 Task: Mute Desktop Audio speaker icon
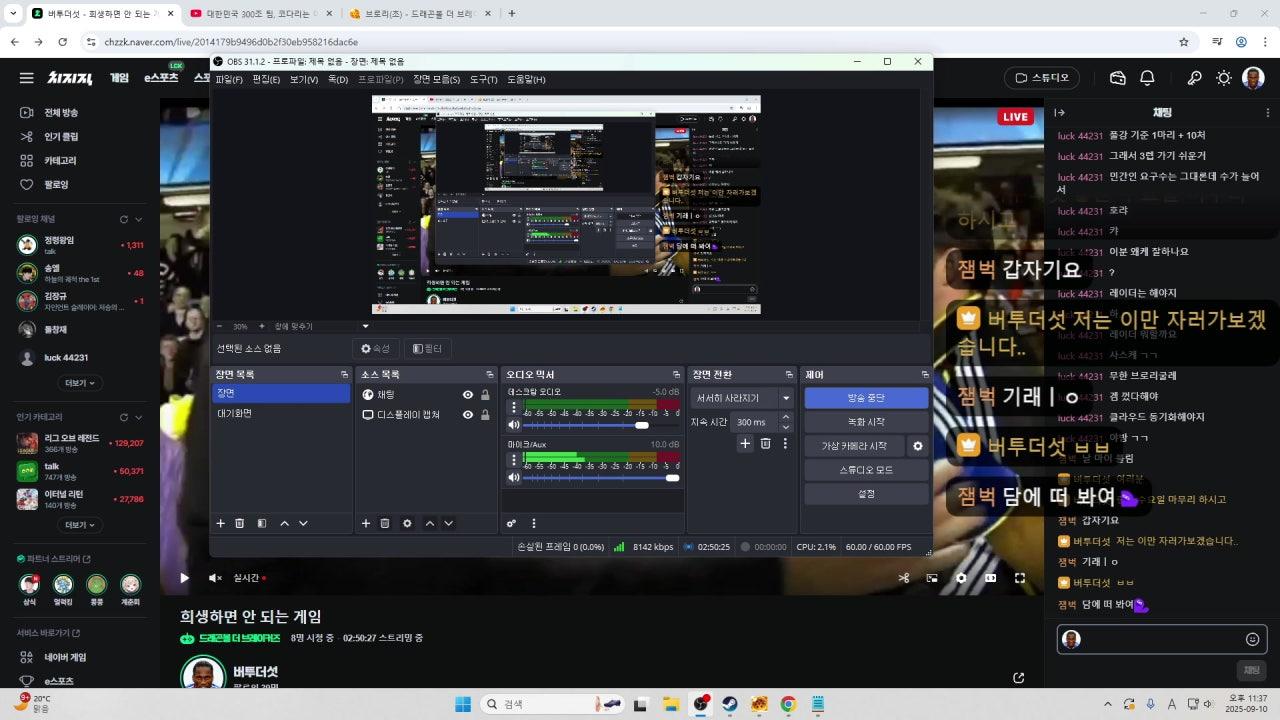(x=514, y=425)
